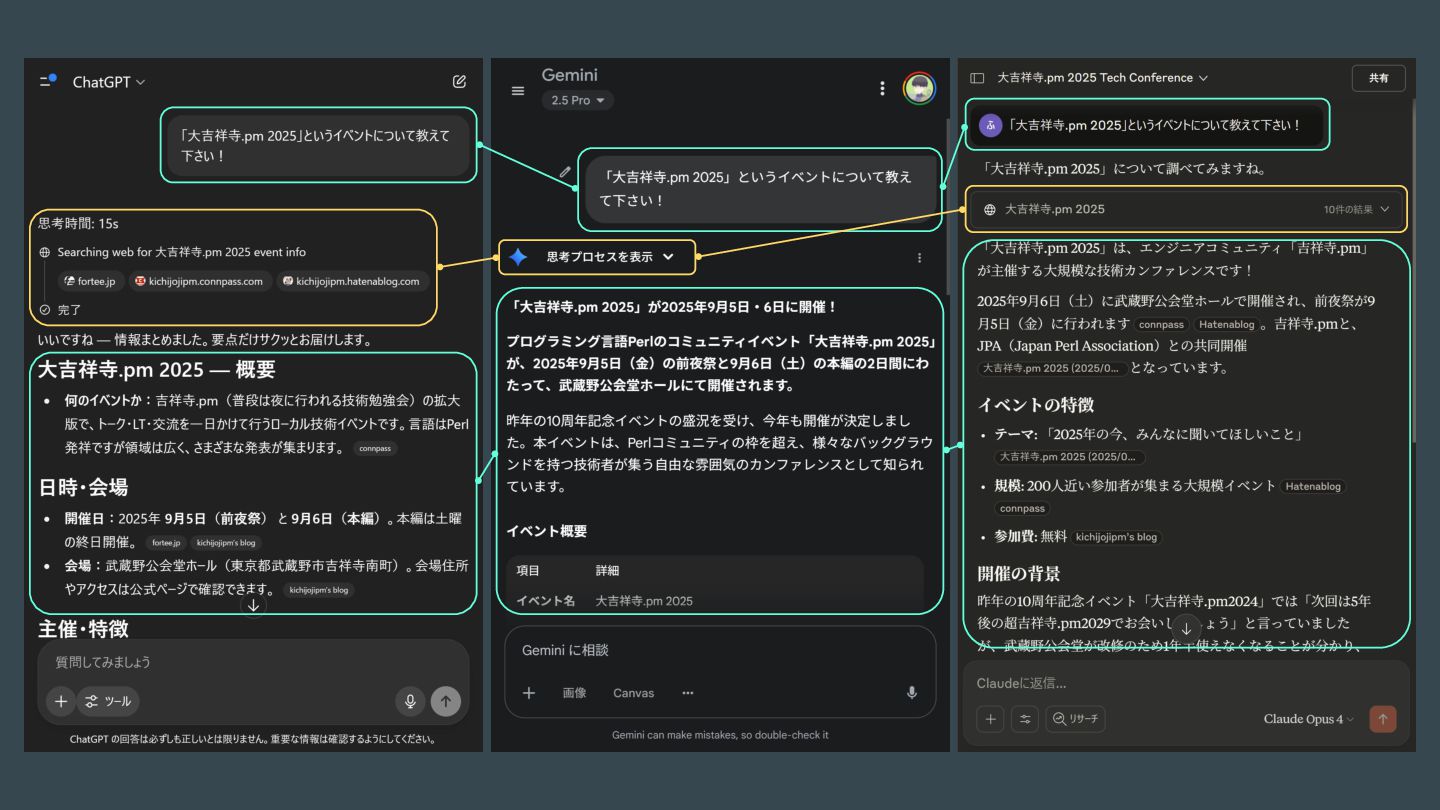This screenshot has width=1440, height=810.
Task: Open the kichijojipm.hatenablog.com source chip in ChatGPT
Action: (350, 281)
